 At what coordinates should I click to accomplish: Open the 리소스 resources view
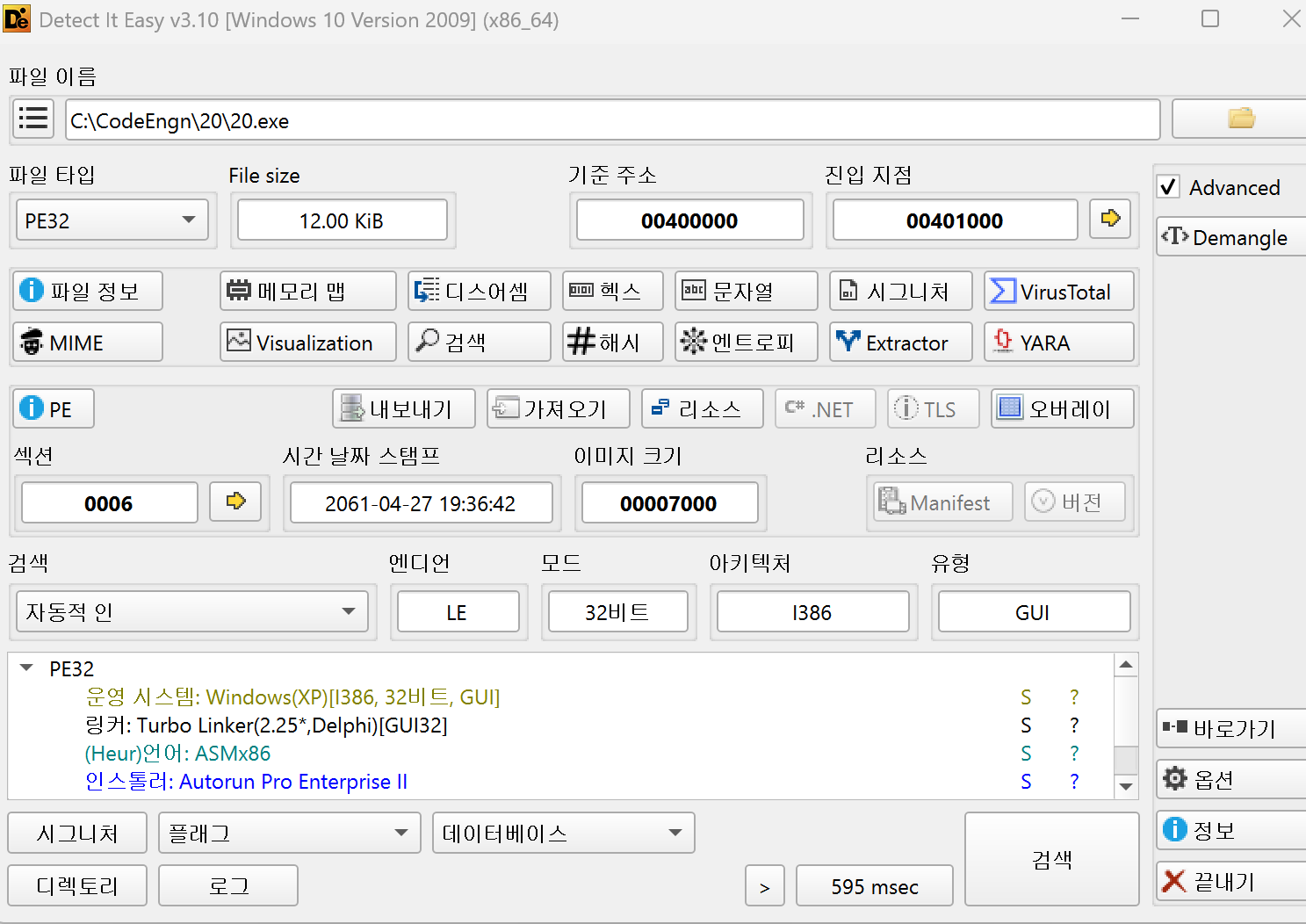tap(703, 408)
